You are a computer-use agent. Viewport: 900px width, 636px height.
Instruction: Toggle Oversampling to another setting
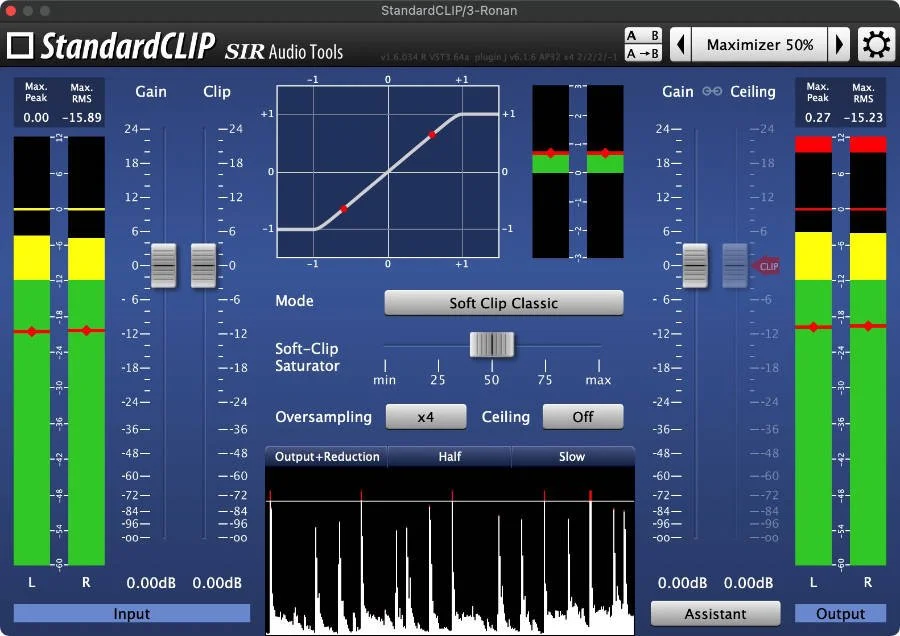426,416
